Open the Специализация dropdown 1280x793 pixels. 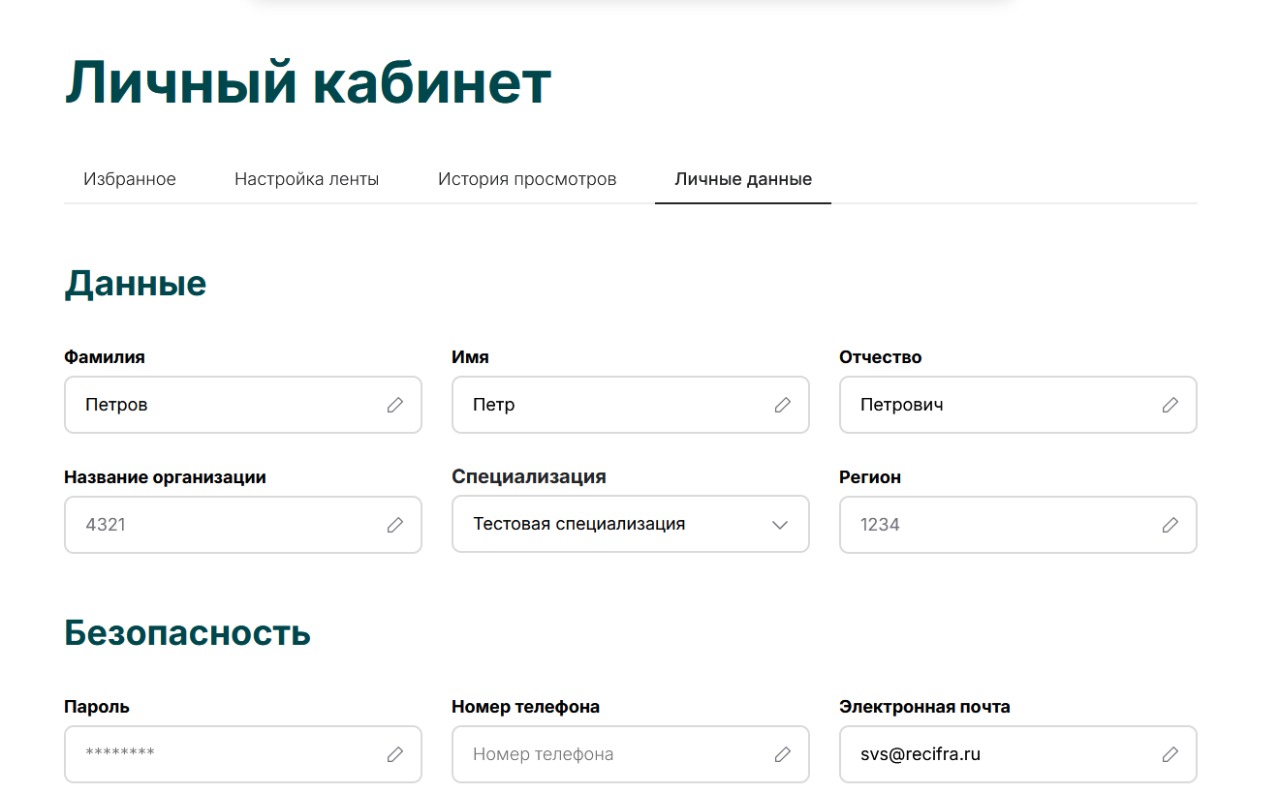781,524
